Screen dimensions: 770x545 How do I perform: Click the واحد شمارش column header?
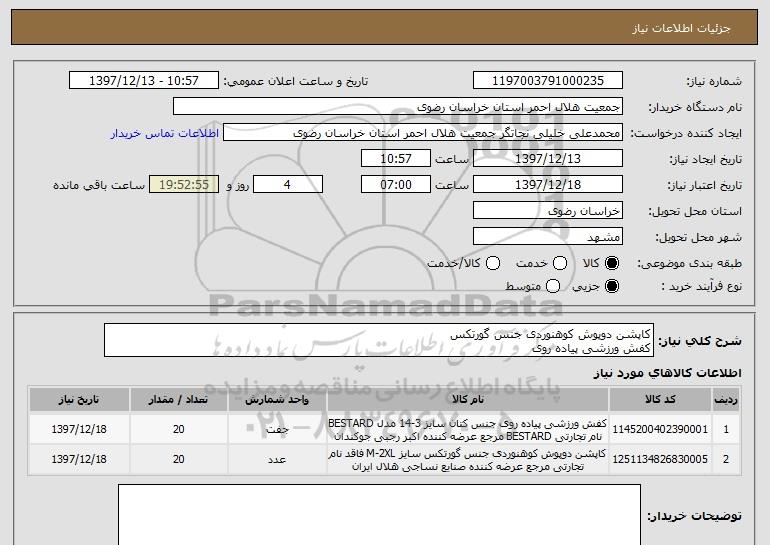pyautogui.click(x=277, y=400)
